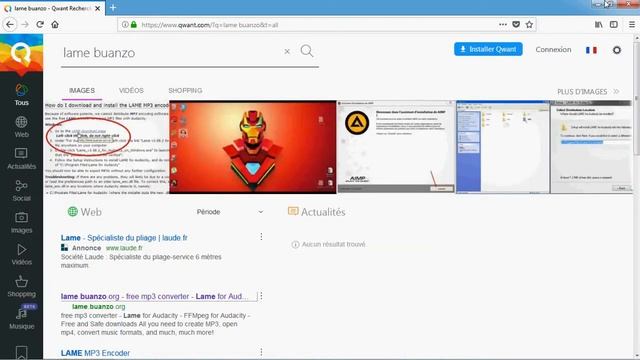
Task: Open Vidéos category in sidebar
Action: (21, 255)
